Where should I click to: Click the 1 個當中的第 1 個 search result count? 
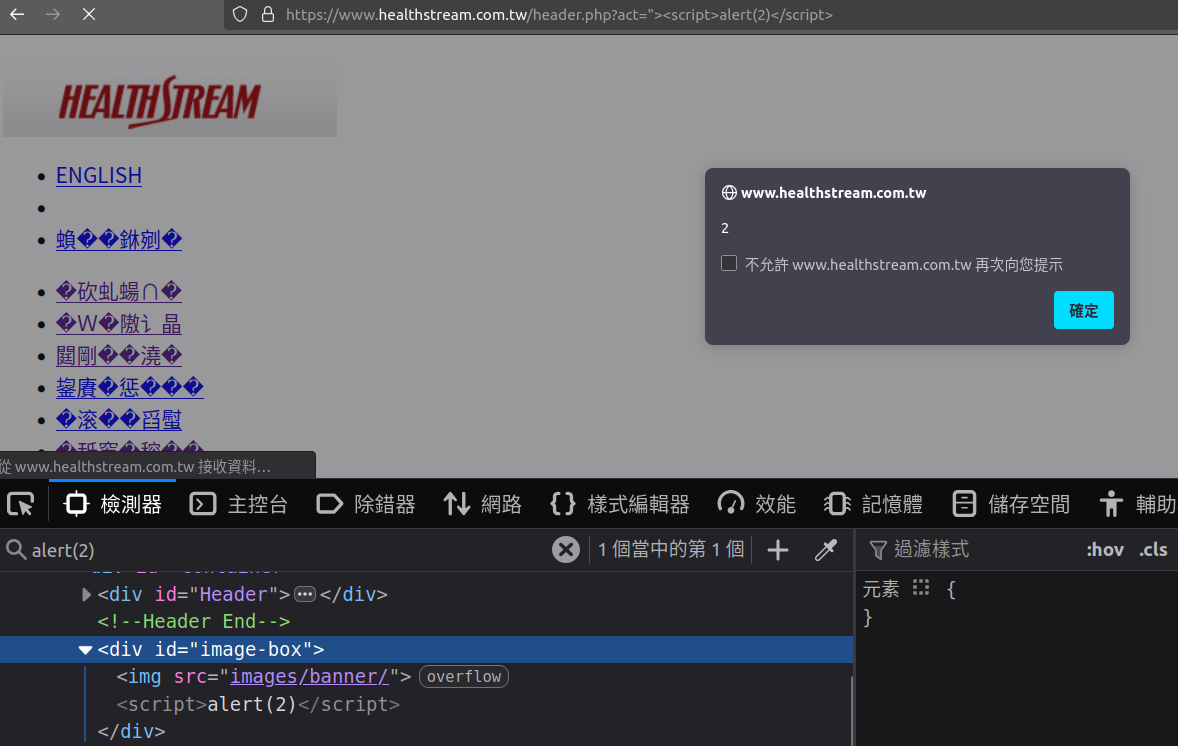click(671, 549)
